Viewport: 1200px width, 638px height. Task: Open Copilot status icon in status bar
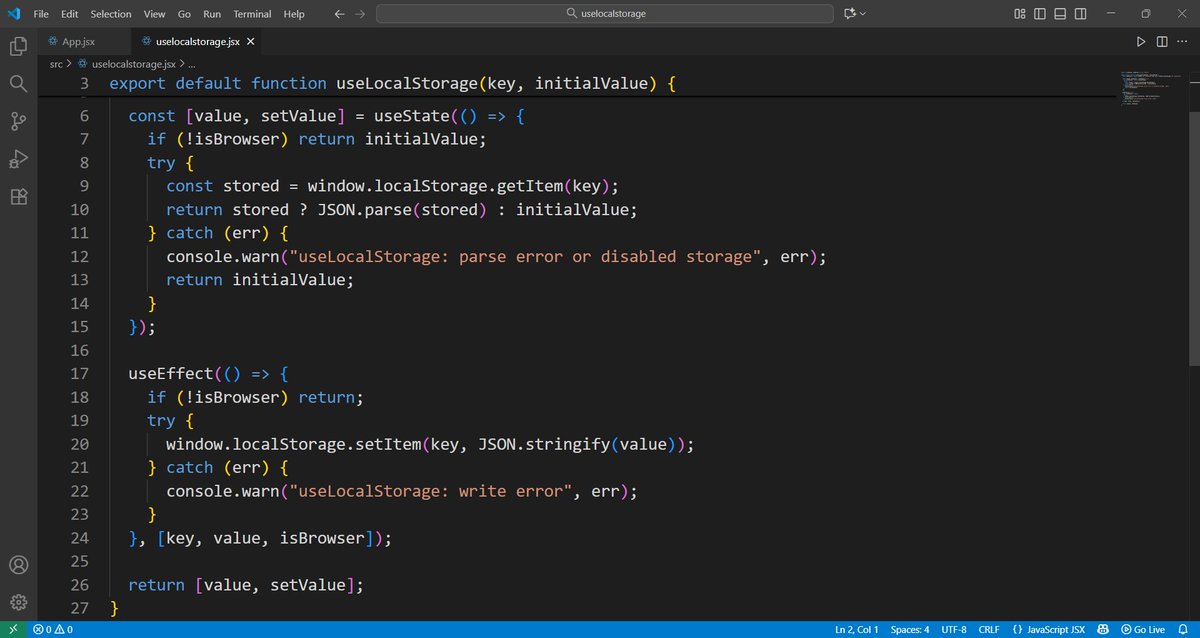pyautogui.click(x=1105, y=630)
